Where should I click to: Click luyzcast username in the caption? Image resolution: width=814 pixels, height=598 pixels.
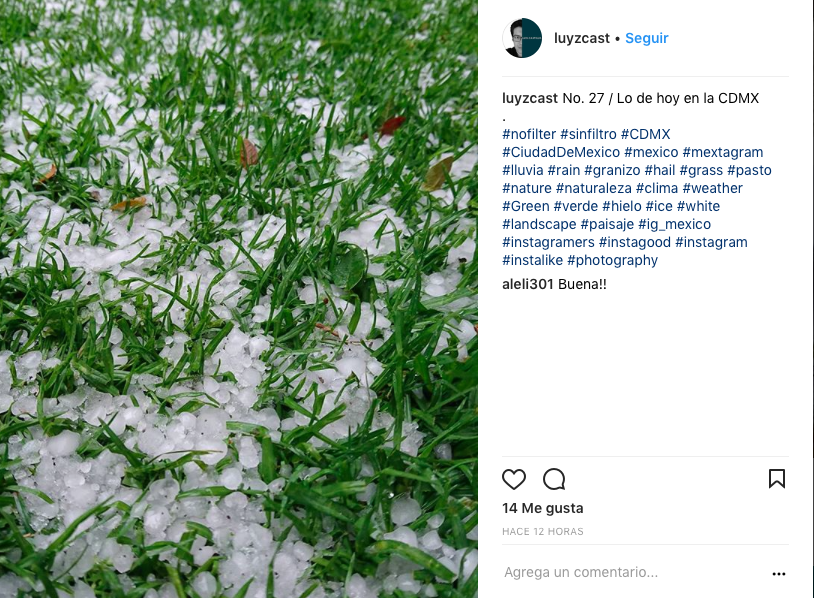click(530, 98)
